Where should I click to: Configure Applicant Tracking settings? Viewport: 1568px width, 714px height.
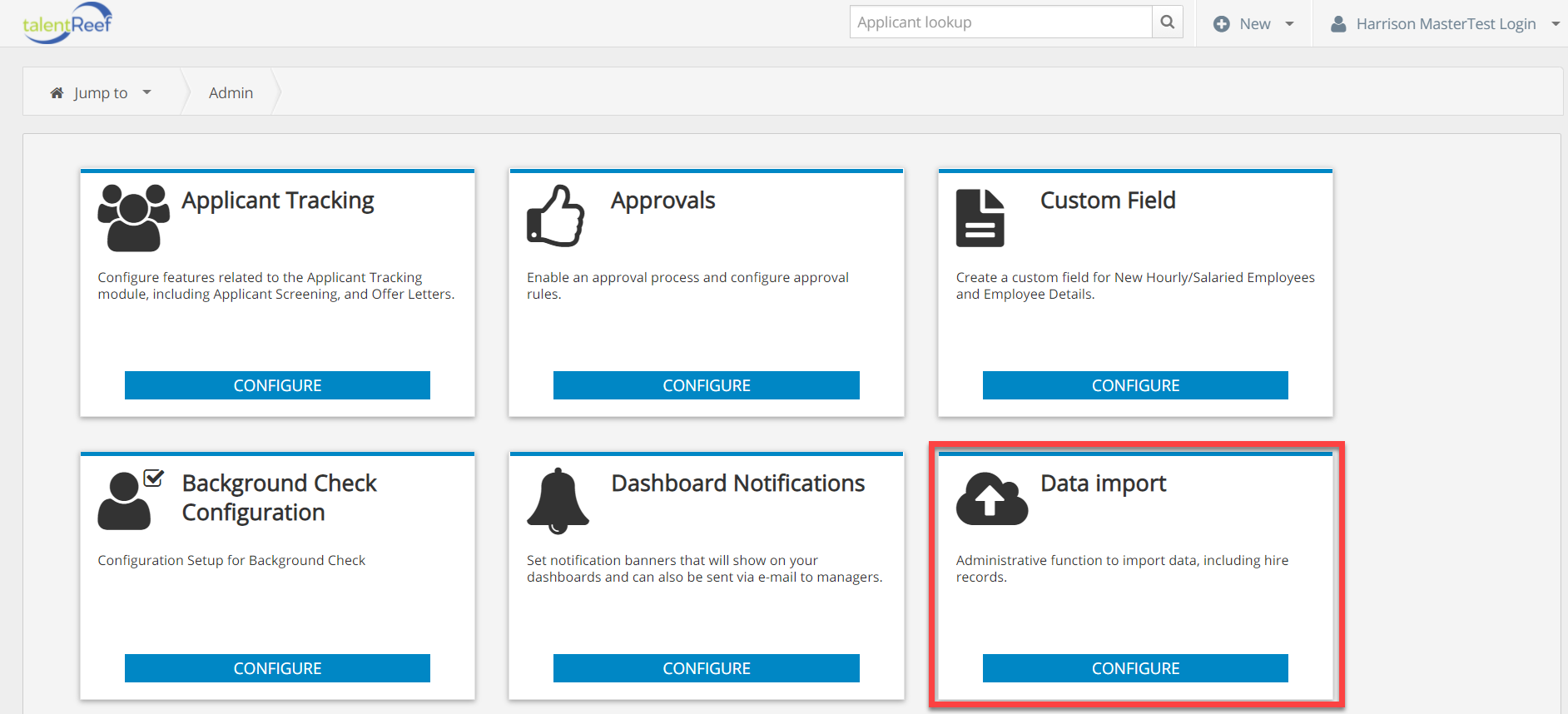(x=277, y=385)
